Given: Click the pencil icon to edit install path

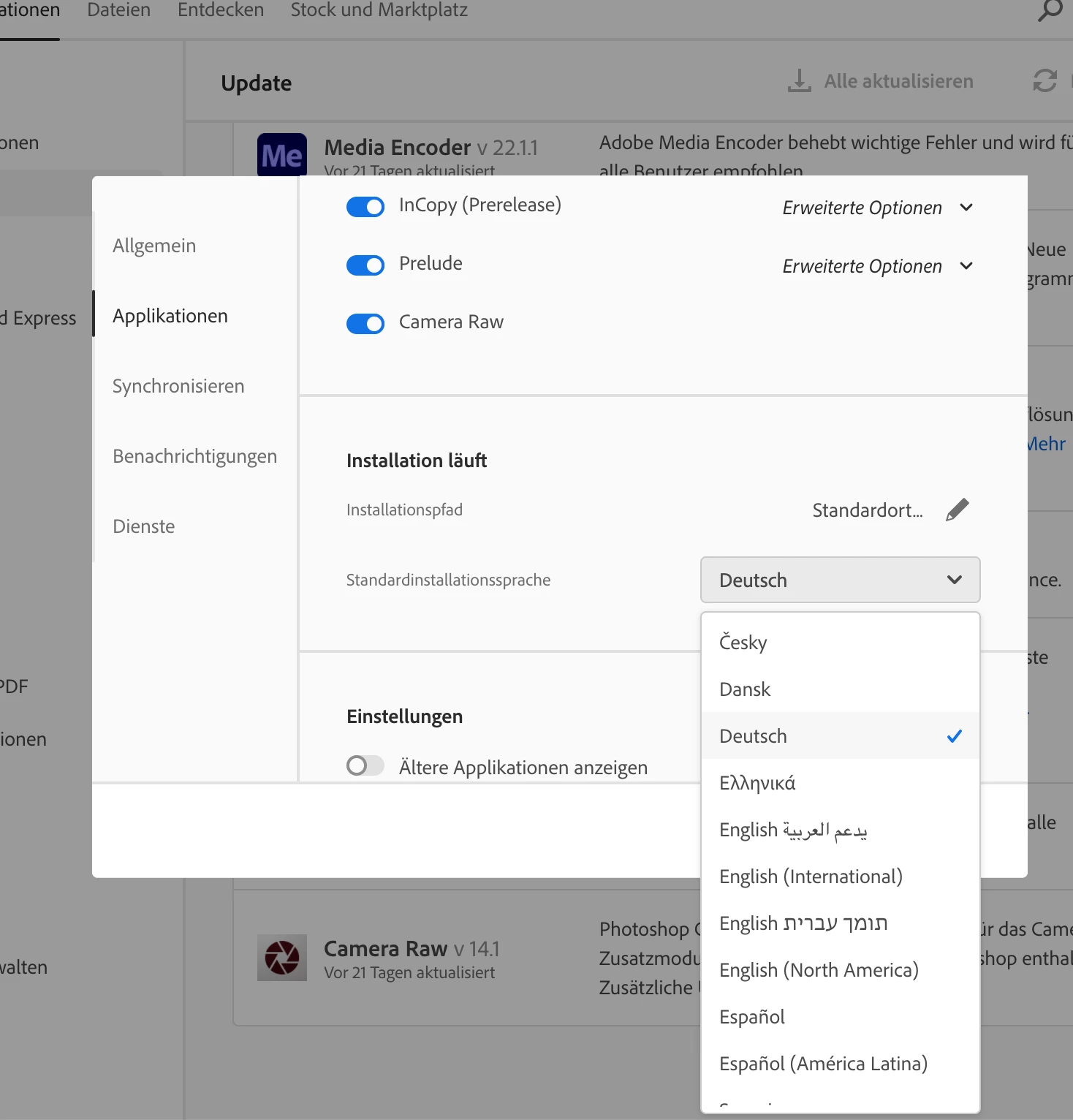Looking at the screenshot, I should (x=957, y=510).
